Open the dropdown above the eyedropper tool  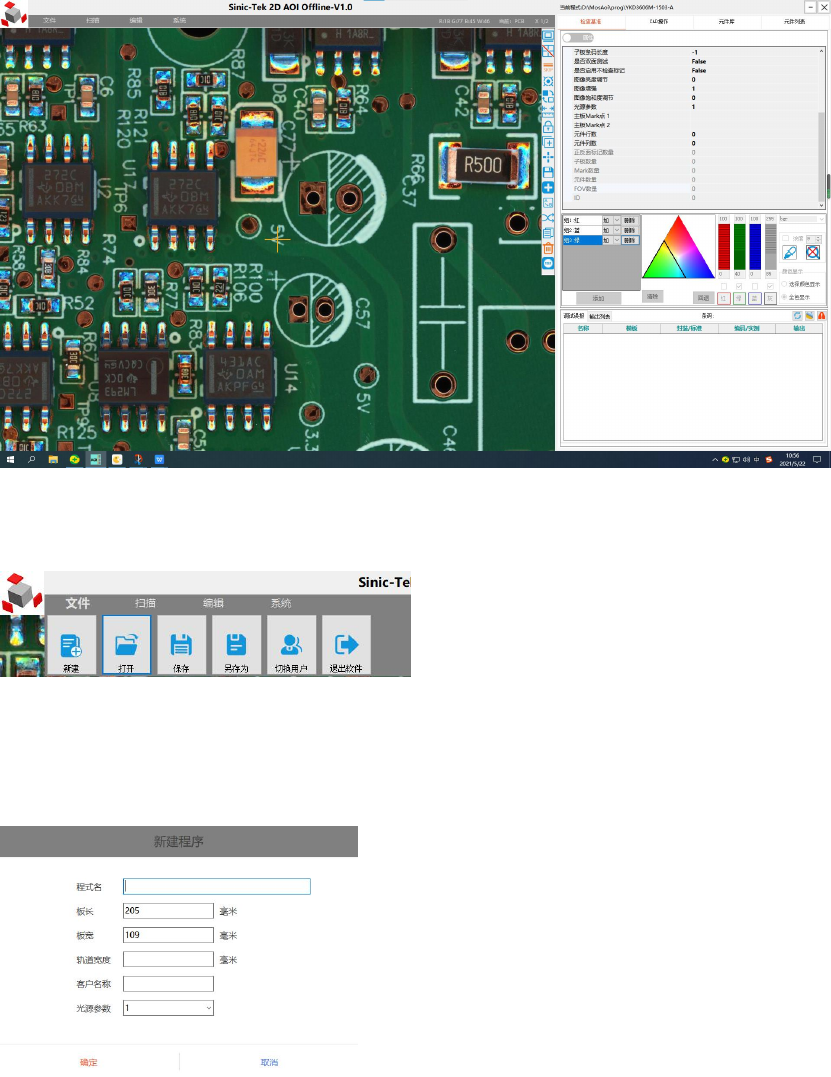point(803,218)
